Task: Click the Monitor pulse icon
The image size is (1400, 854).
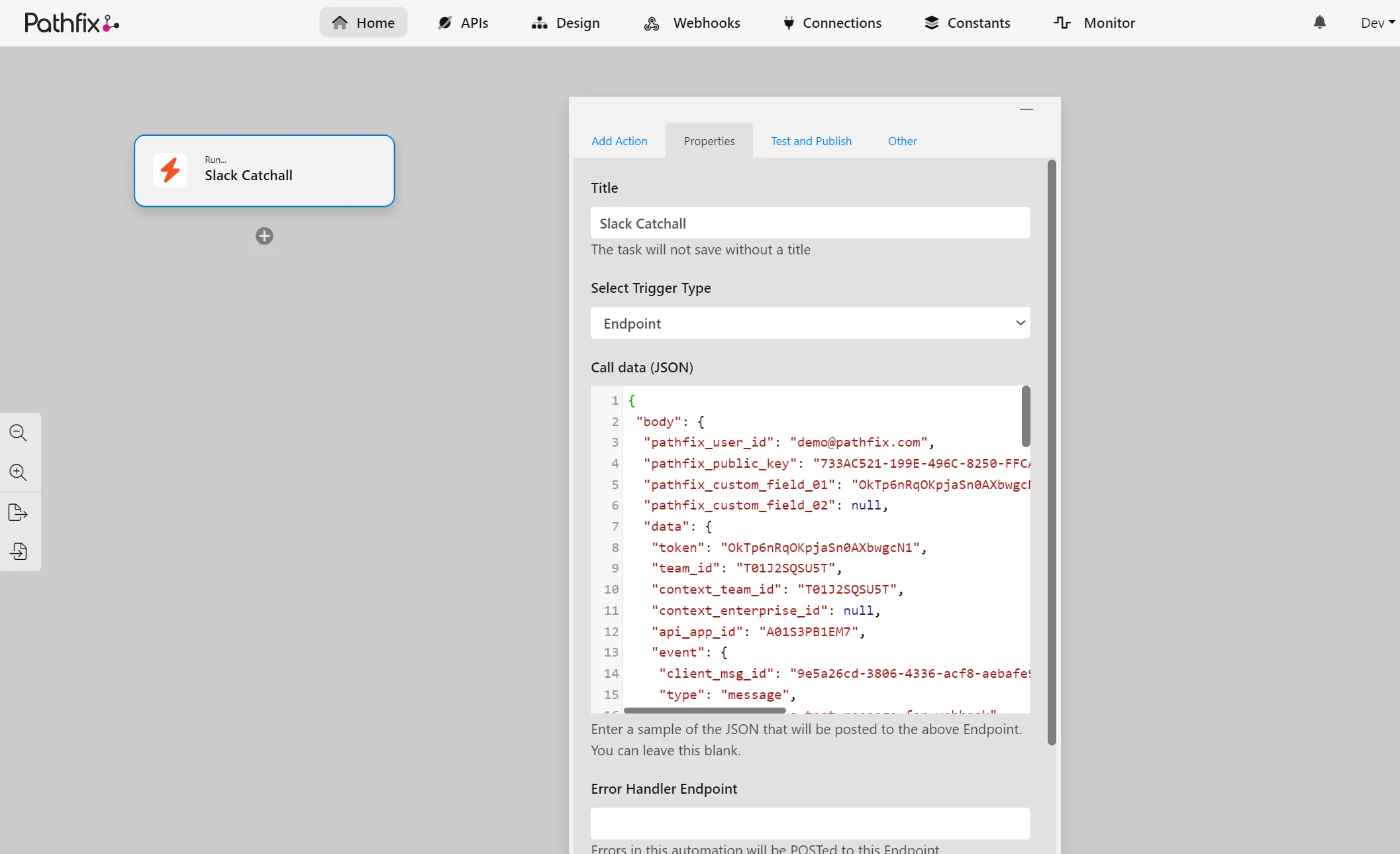Action: click(1062, 23)
